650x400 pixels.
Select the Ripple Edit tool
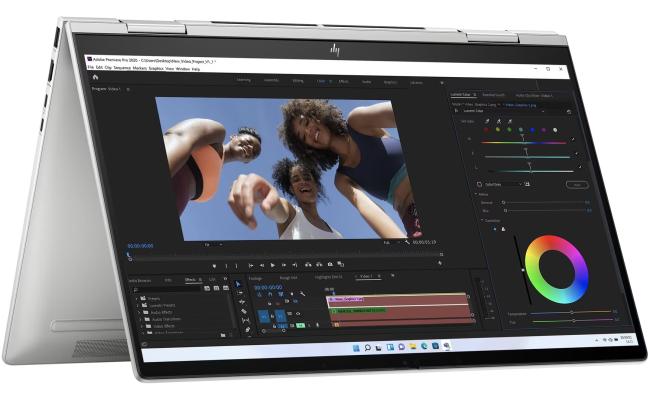tap(243, 302)
